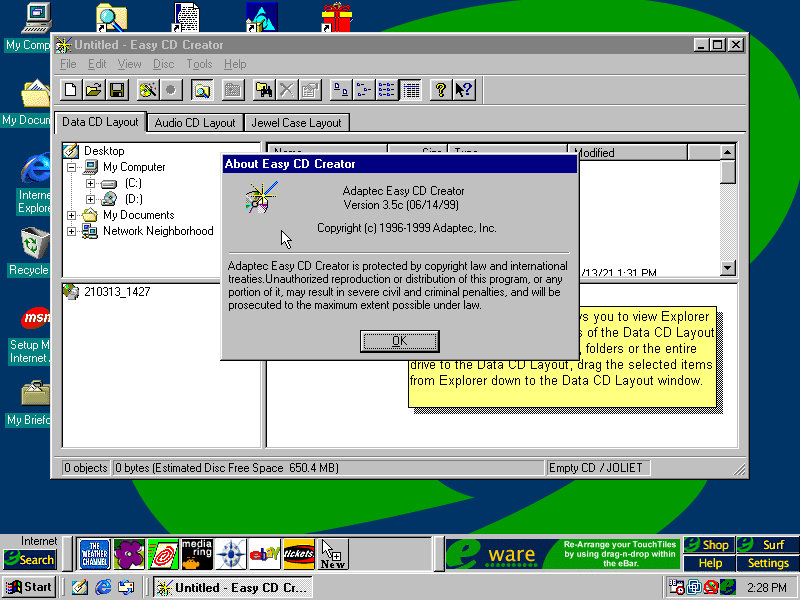The width and height of the screenshot is (800, 600).
Task: Switch to Details view toolbar button
Action: pyautogui.click(x=411, y=90)
